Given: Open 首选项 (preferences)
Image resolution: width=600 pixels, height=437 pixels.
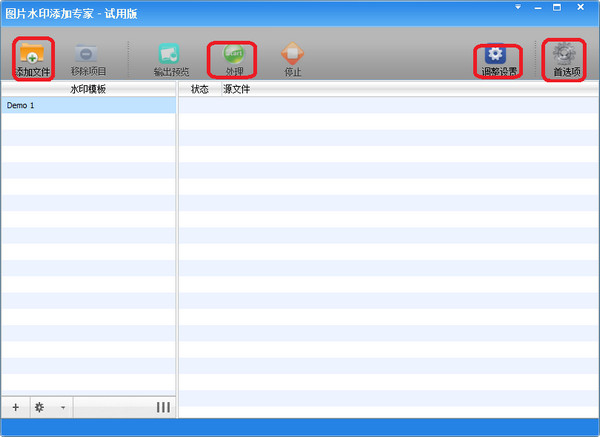Looking at the screenshot, I should coord(566,60).
